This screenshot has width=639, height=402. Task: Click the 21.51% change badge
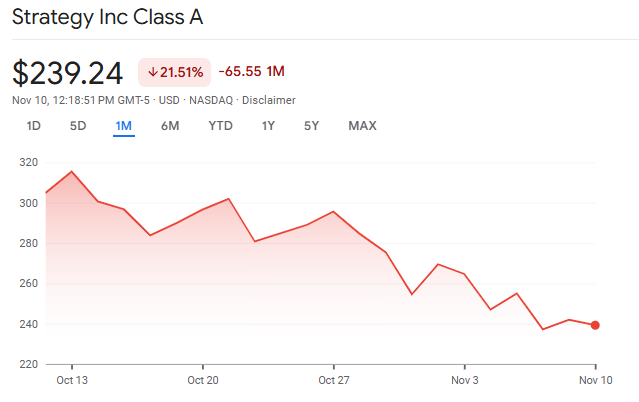coord(175,72)
